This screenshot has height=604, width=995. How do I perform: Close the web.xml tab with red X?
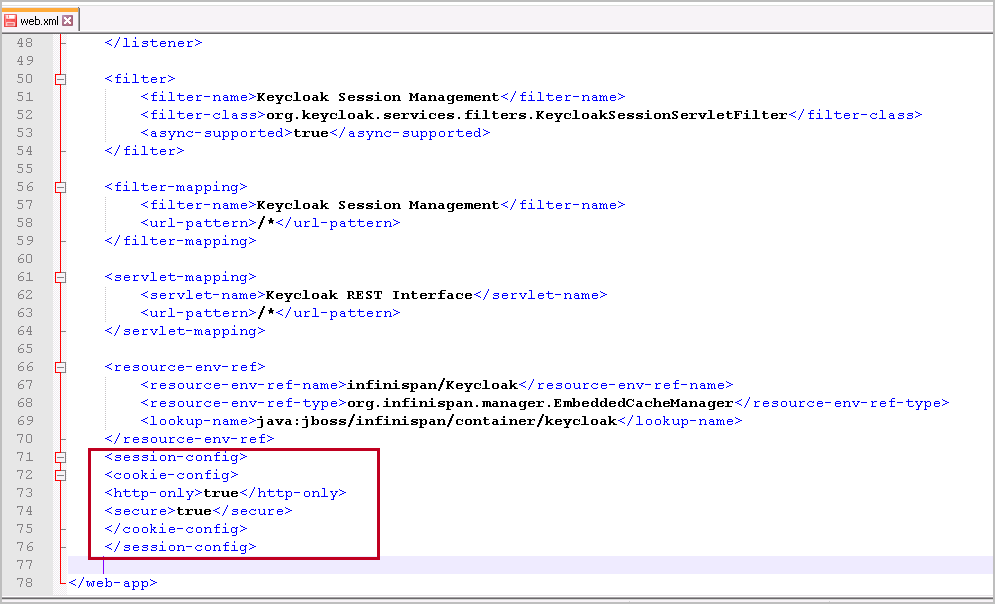[x=67, y=20]
